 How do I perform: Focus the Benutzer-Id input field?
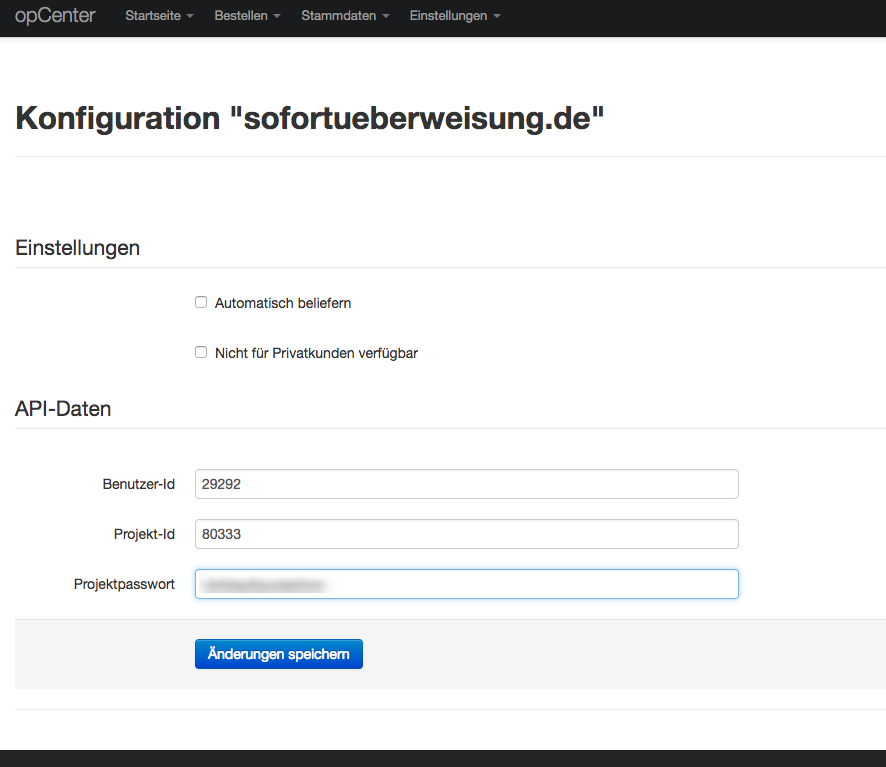pyautogui.click(x=466, y=484)
